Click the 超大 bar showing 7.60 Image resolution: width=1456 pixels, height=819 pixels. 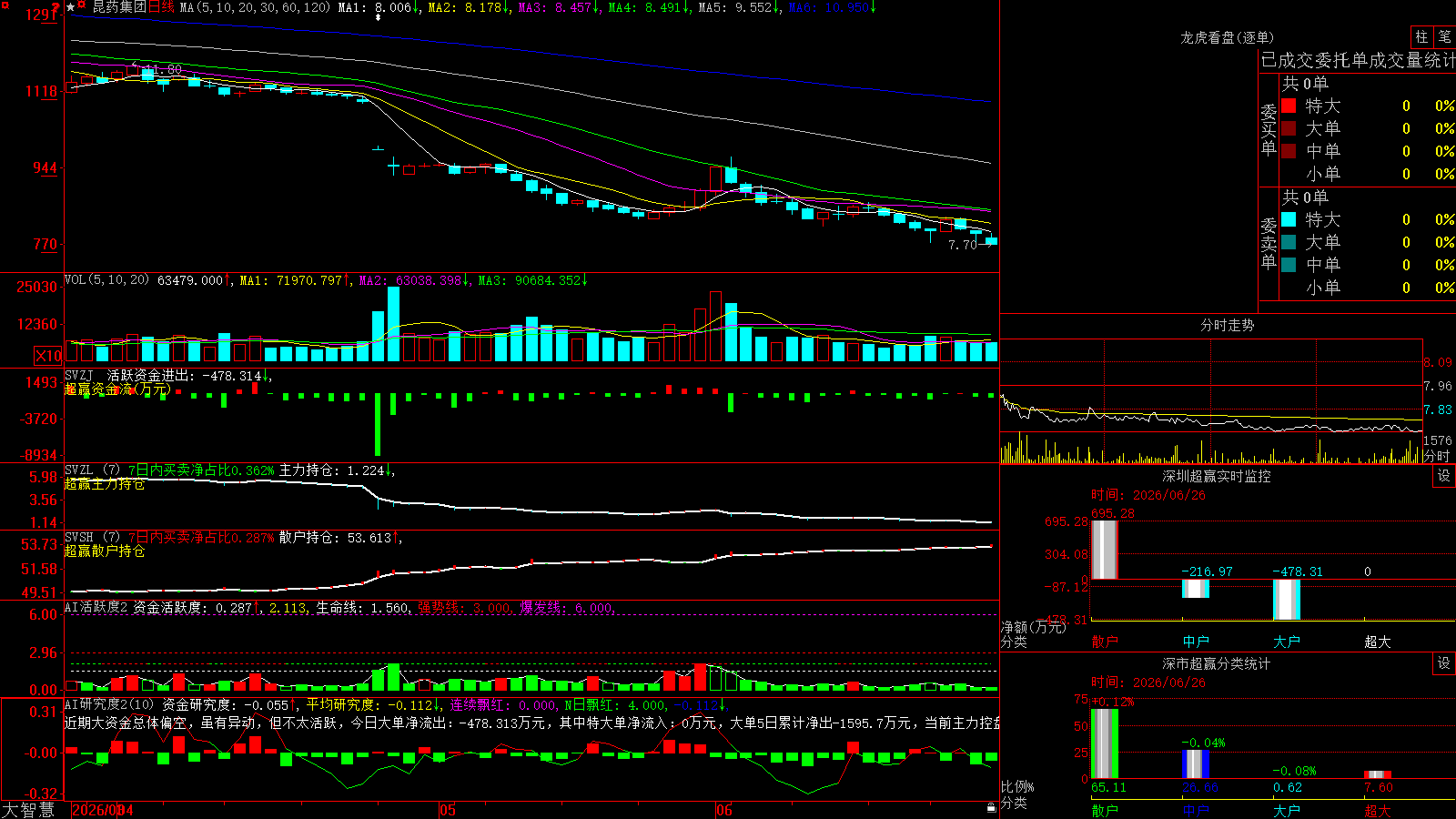[1378, 774]
